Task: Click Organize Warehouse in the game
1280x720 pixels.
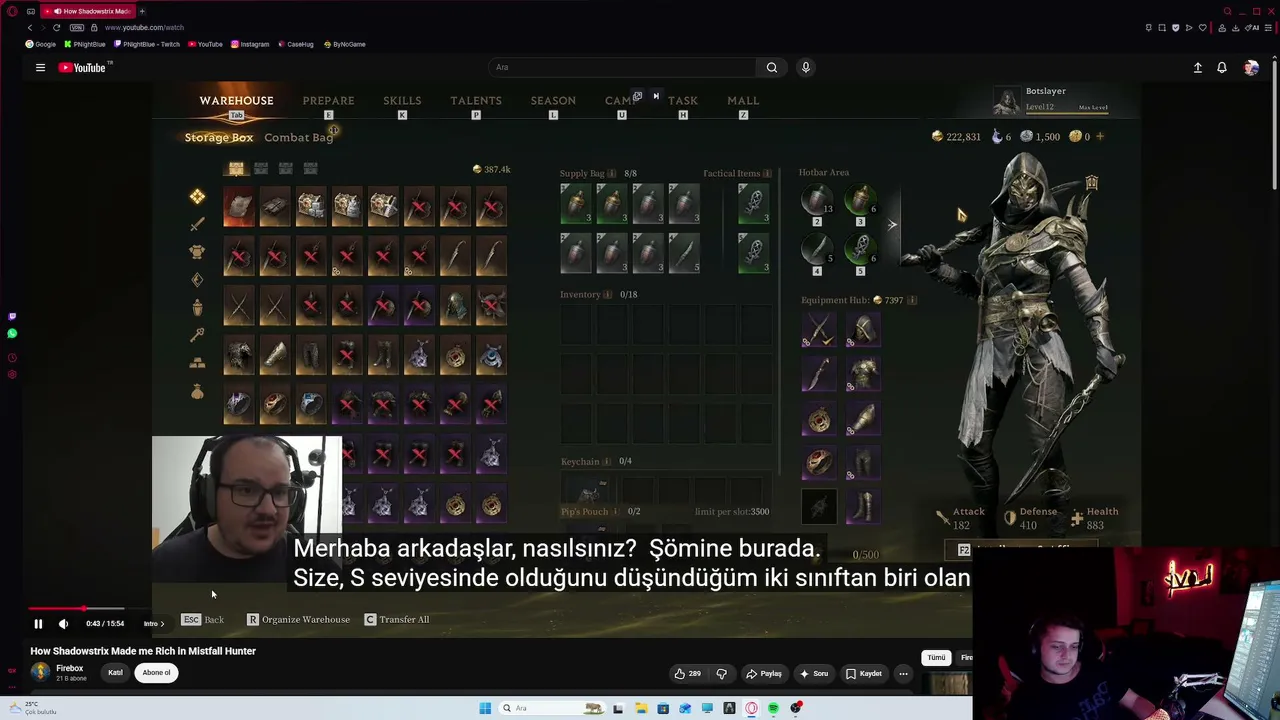Action: point(298,620)
